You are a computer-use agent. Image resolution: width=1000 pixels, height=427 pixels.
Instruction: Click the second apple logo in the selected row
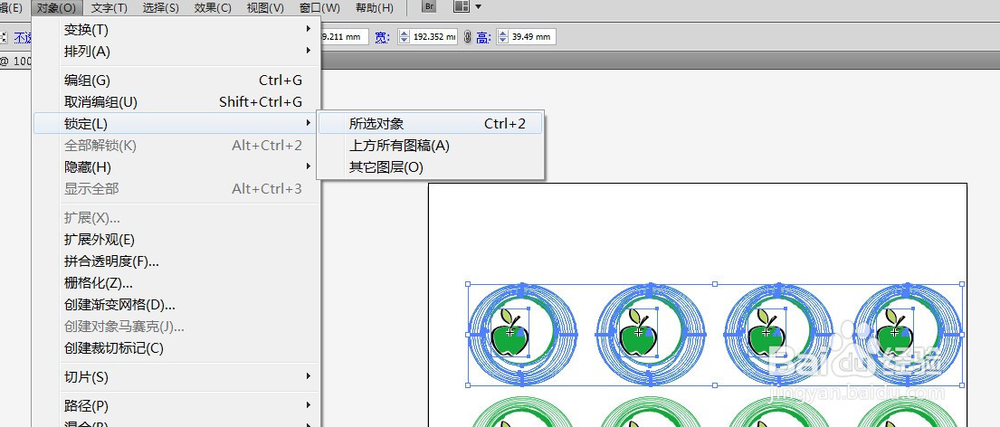[x=638, y=333]
